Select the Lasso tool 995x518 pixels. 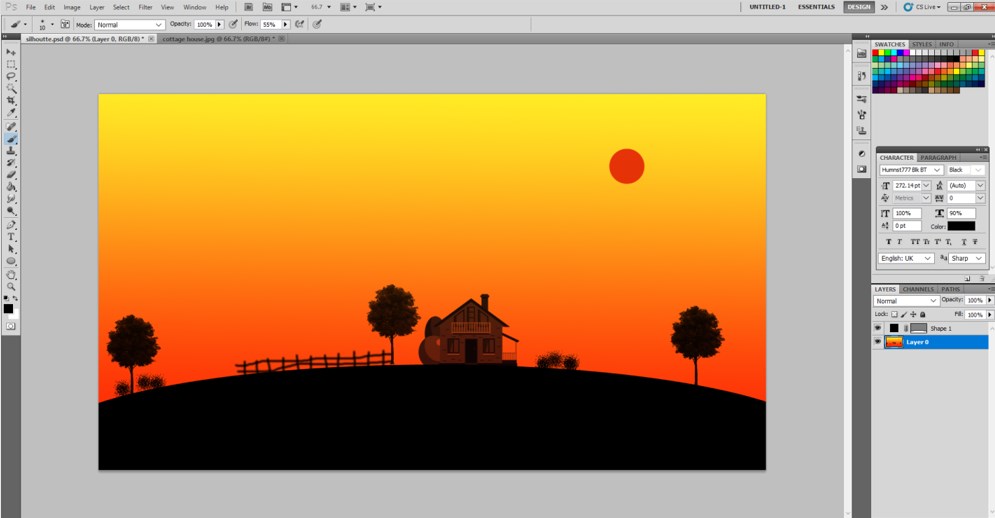point(11,76)
